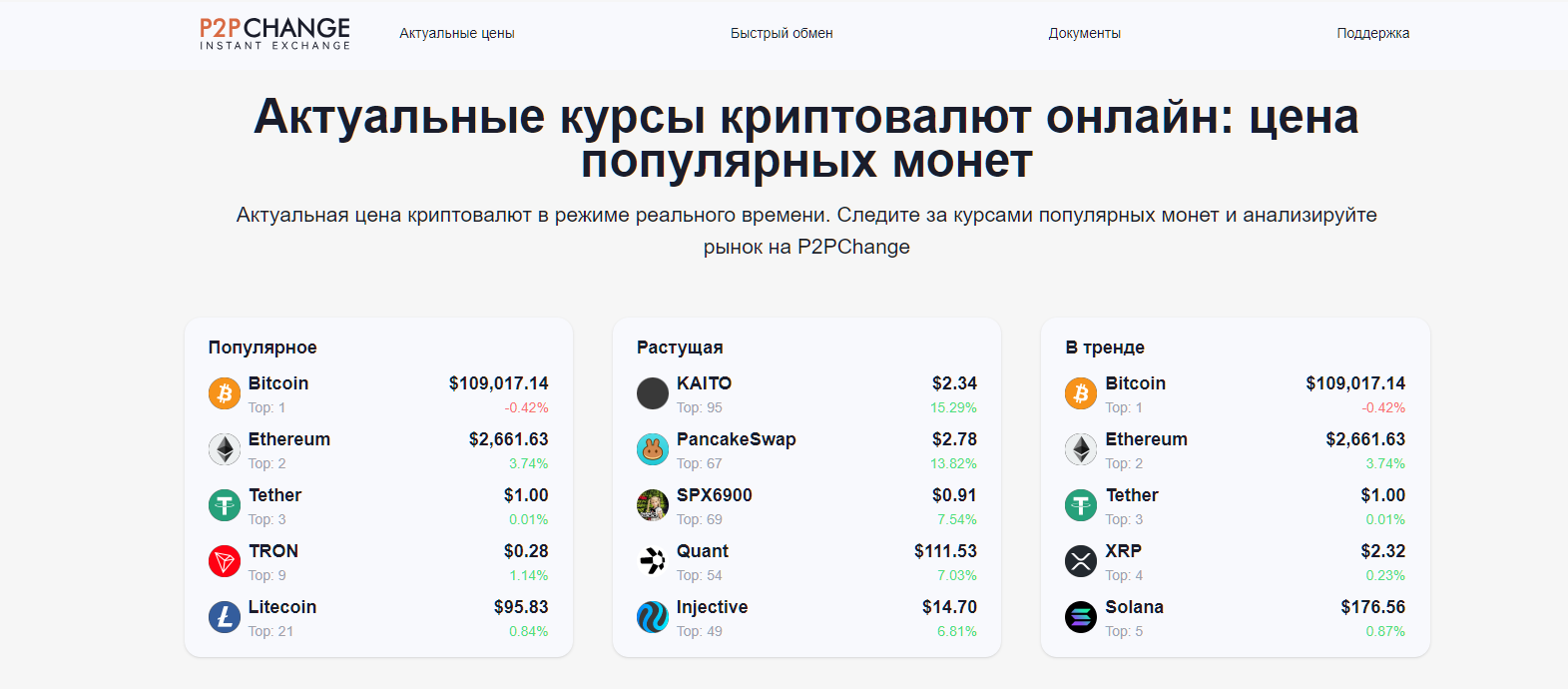Click the XRP price $2.32
This screenshot has height=689, width=1568.
click(1382, 551)
